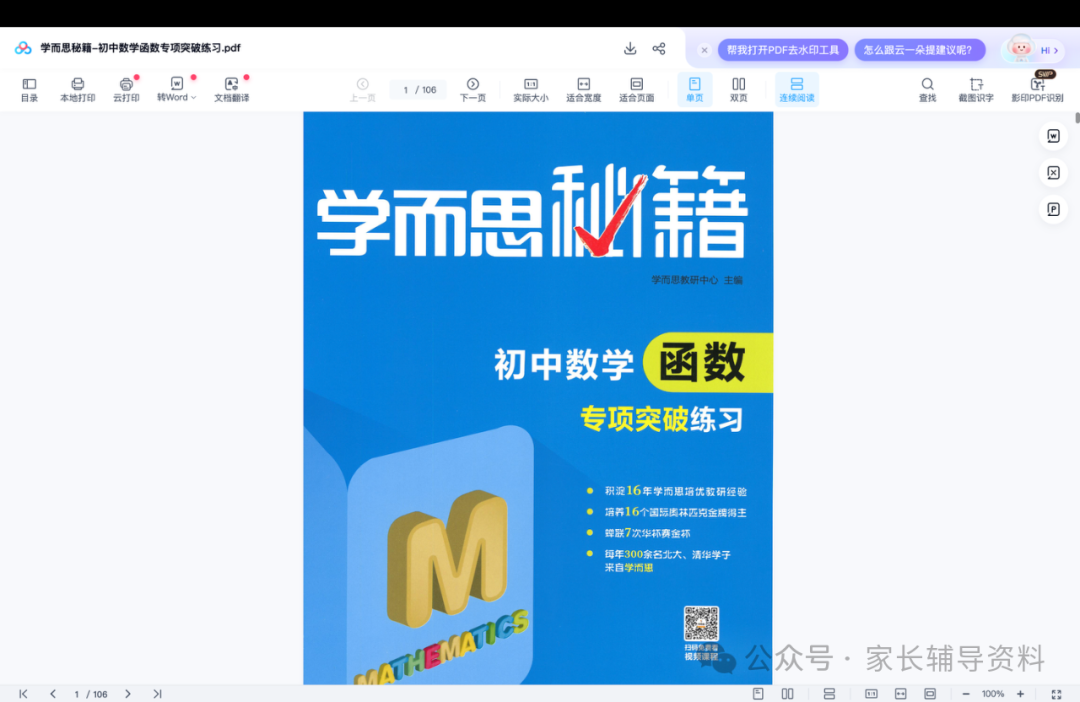Jump to last page in bottom bar

click(x=157, y=694)
